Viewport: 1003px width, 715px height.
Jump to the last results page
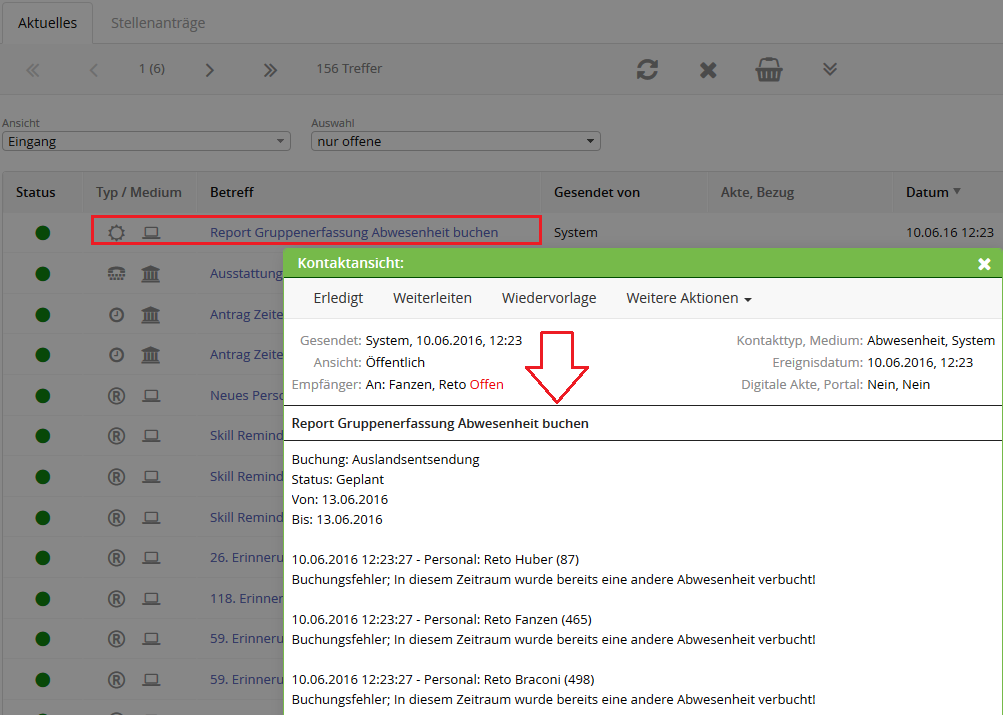click(270, 70)
